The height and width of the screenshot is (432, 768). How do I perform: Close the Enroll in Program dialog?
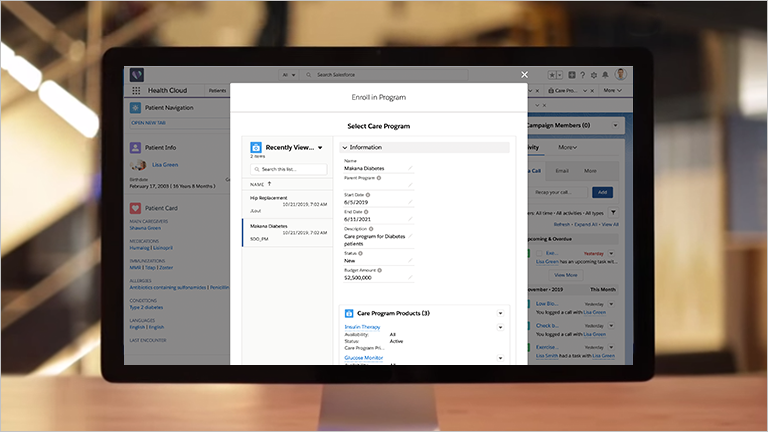524,74
